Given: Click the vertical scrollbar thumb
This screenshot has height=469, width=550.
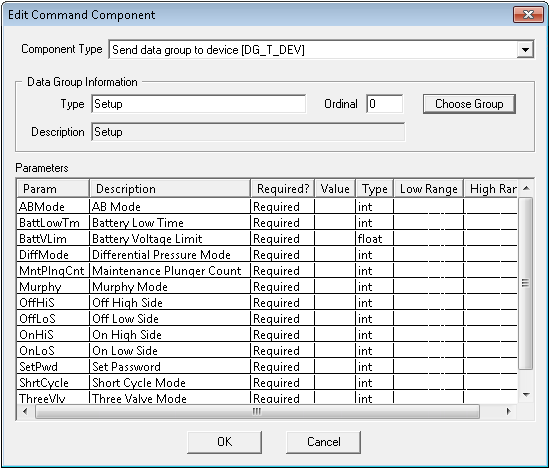Looking at the screenshot, I should point(525,283).
